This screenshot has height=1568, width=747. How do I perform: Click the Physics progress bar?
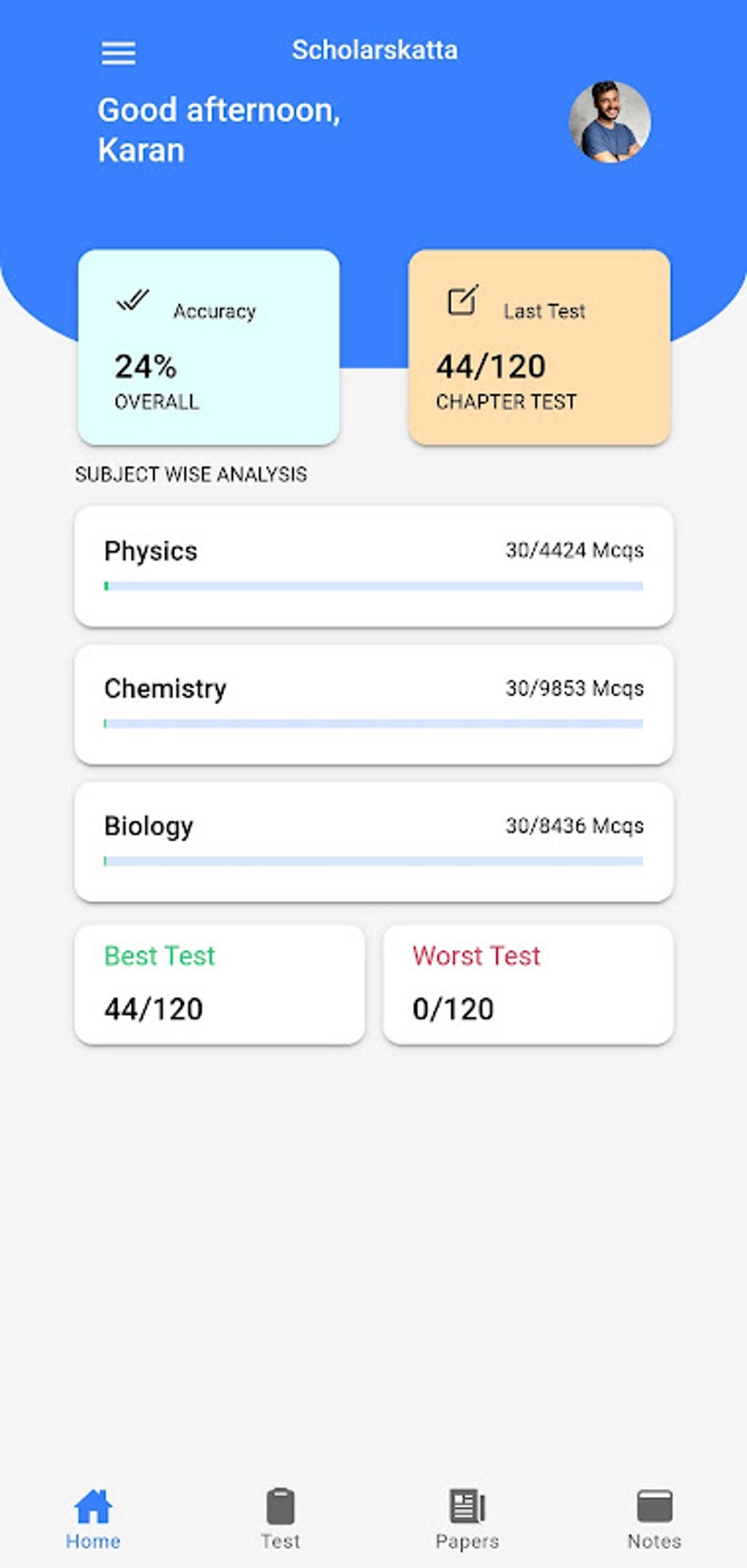373,586
